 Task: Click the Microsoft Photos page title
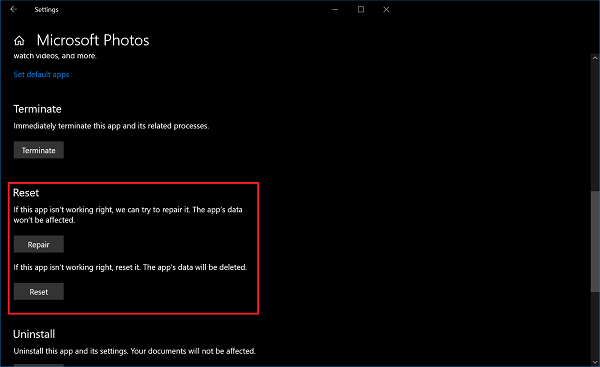click(93, 41)
